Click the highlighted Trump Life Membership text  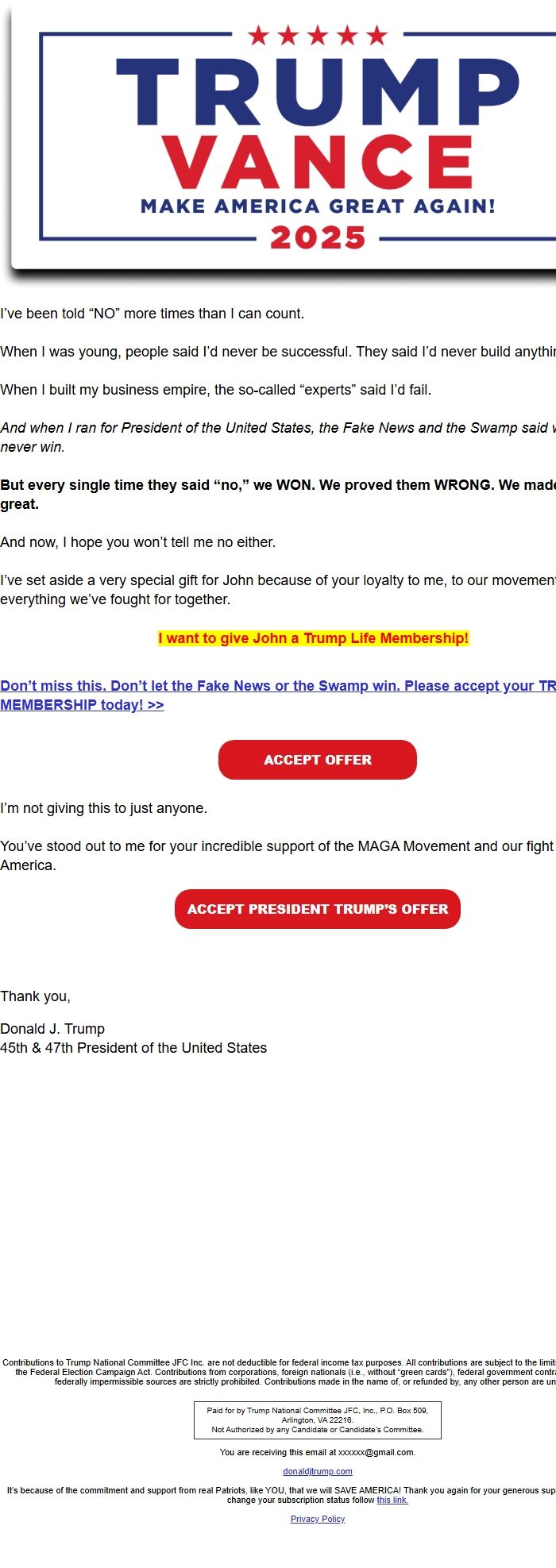pyautogui.click(x=313, y=638)
